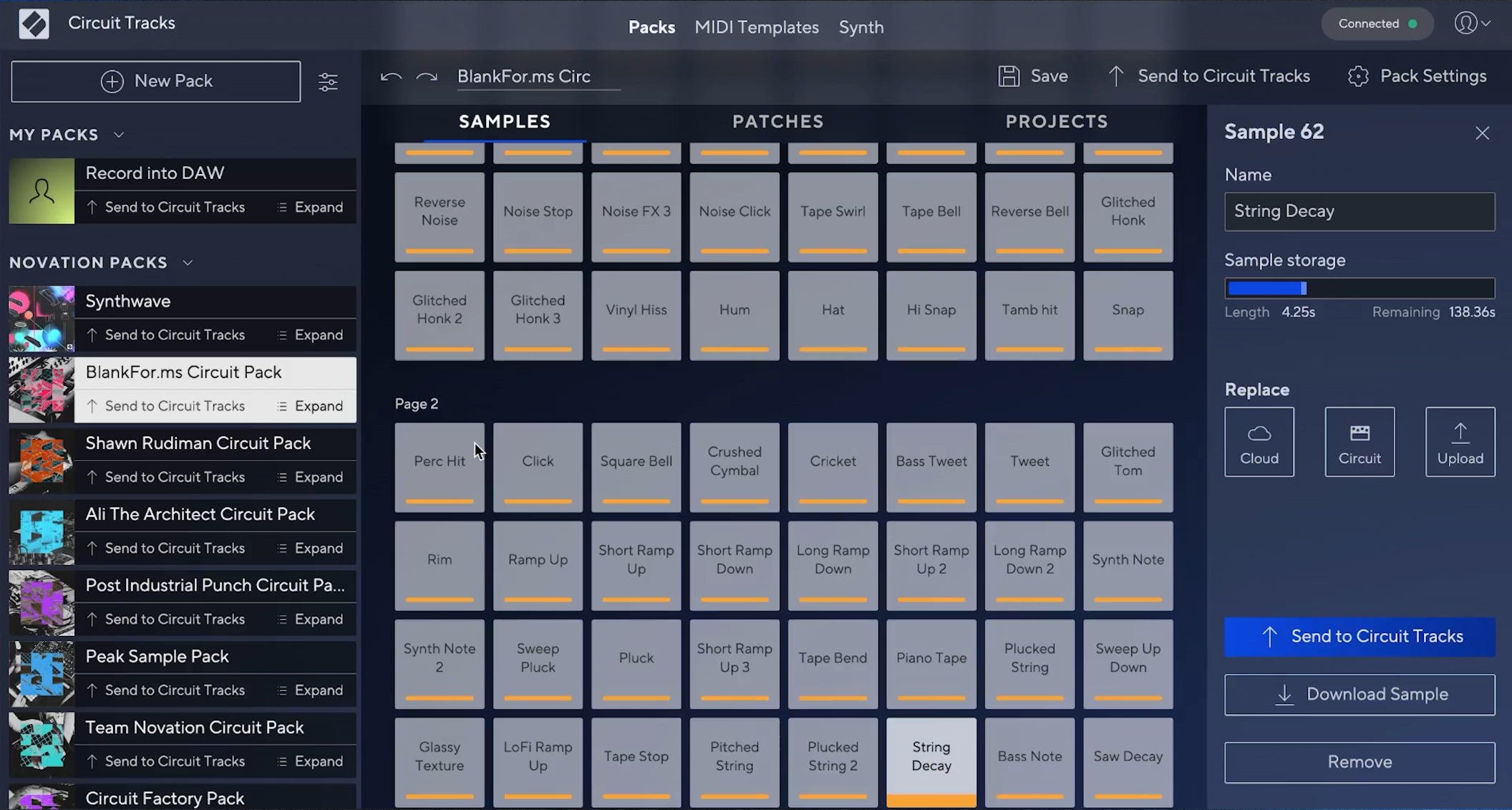This screenshot has width=1512, height=810.
Task: Close the Sample 62 panel
Action: [x=1482, y=133]
